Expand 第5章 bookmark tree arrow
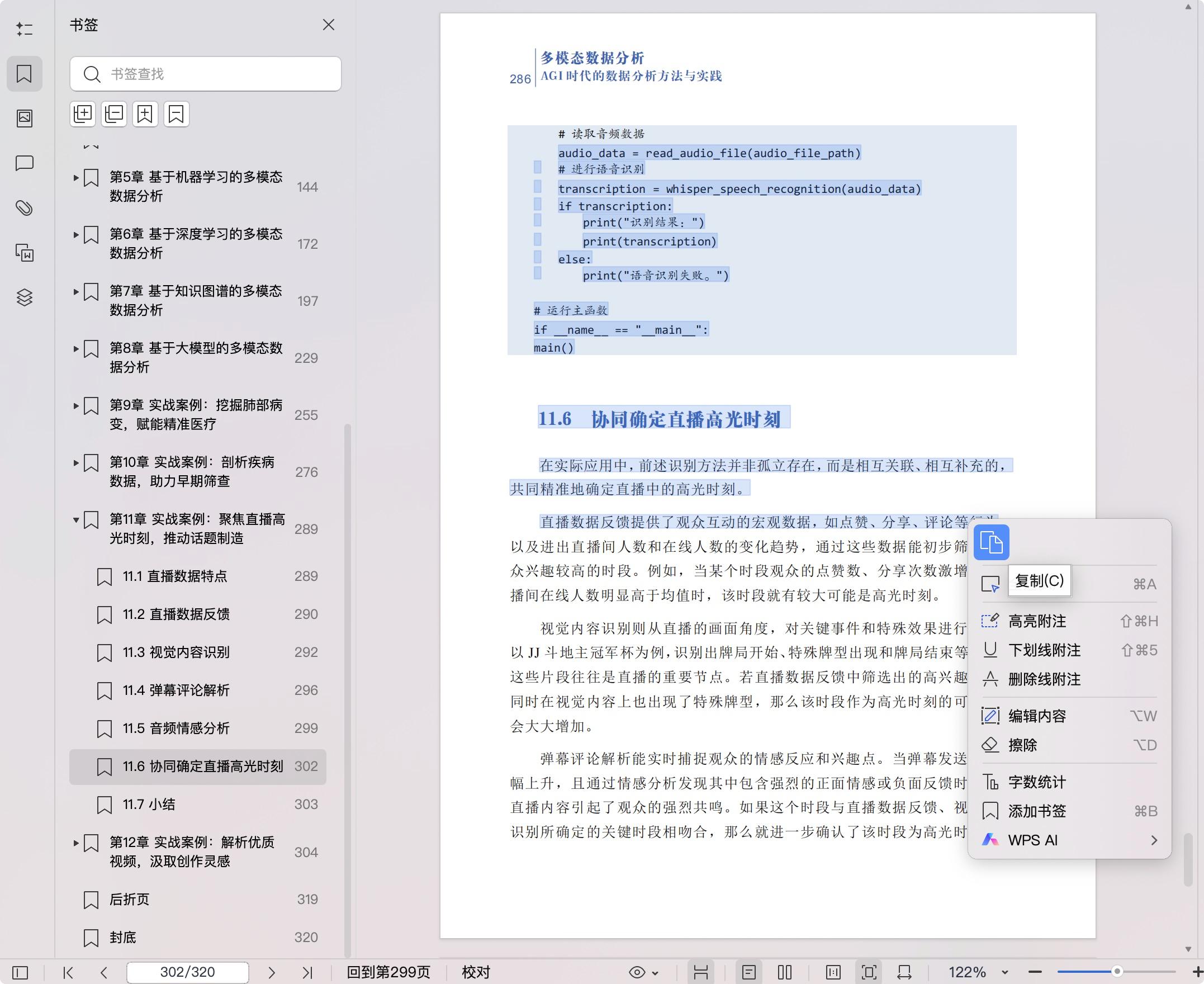Screen dimensions: 1204x984 [76, 177]
